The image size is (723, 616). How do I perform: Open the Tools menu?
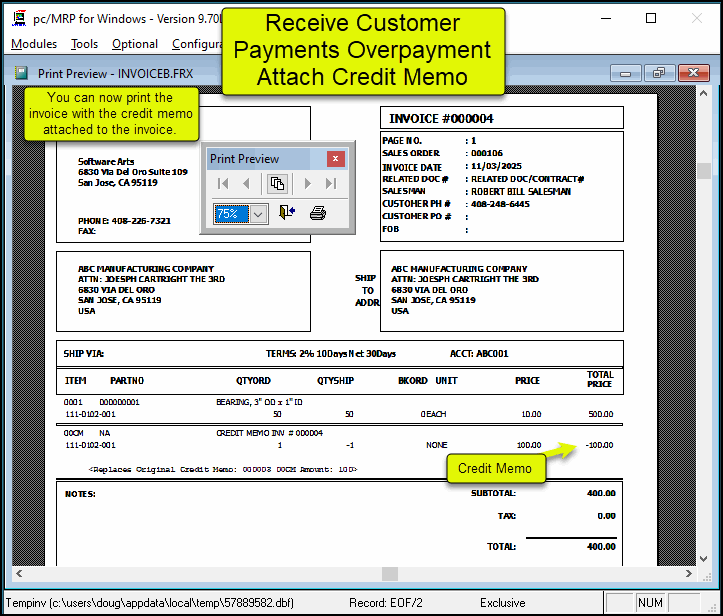[85, 44]
